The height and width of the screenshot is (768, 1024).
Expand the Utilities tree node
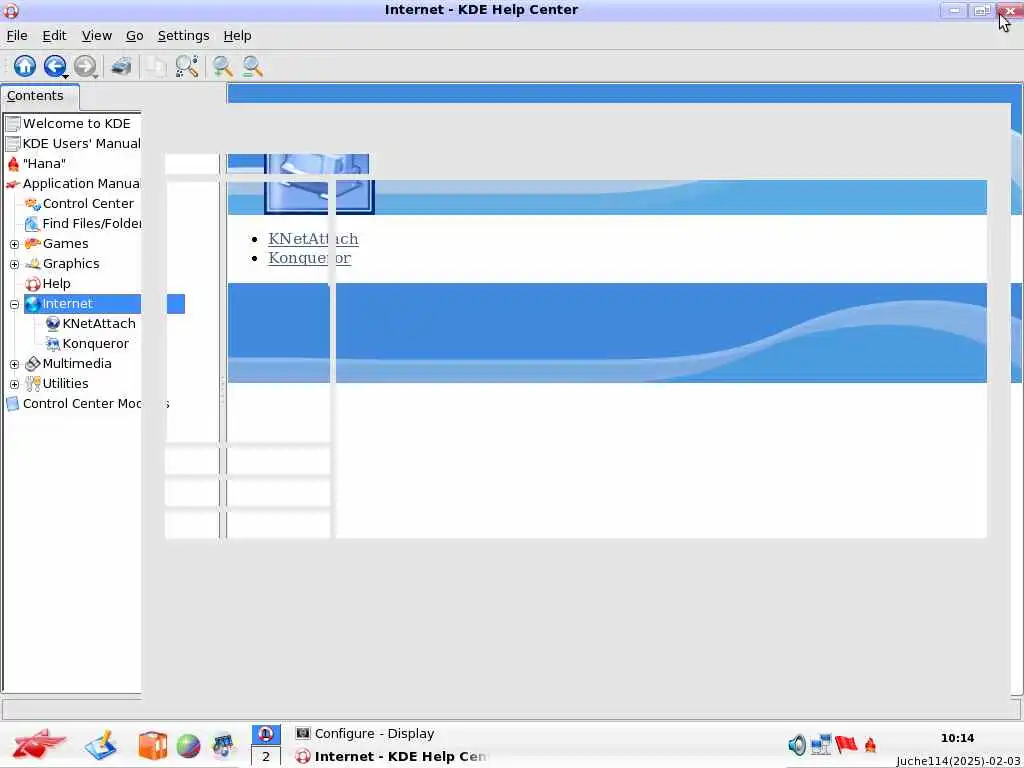coord(14,385)
